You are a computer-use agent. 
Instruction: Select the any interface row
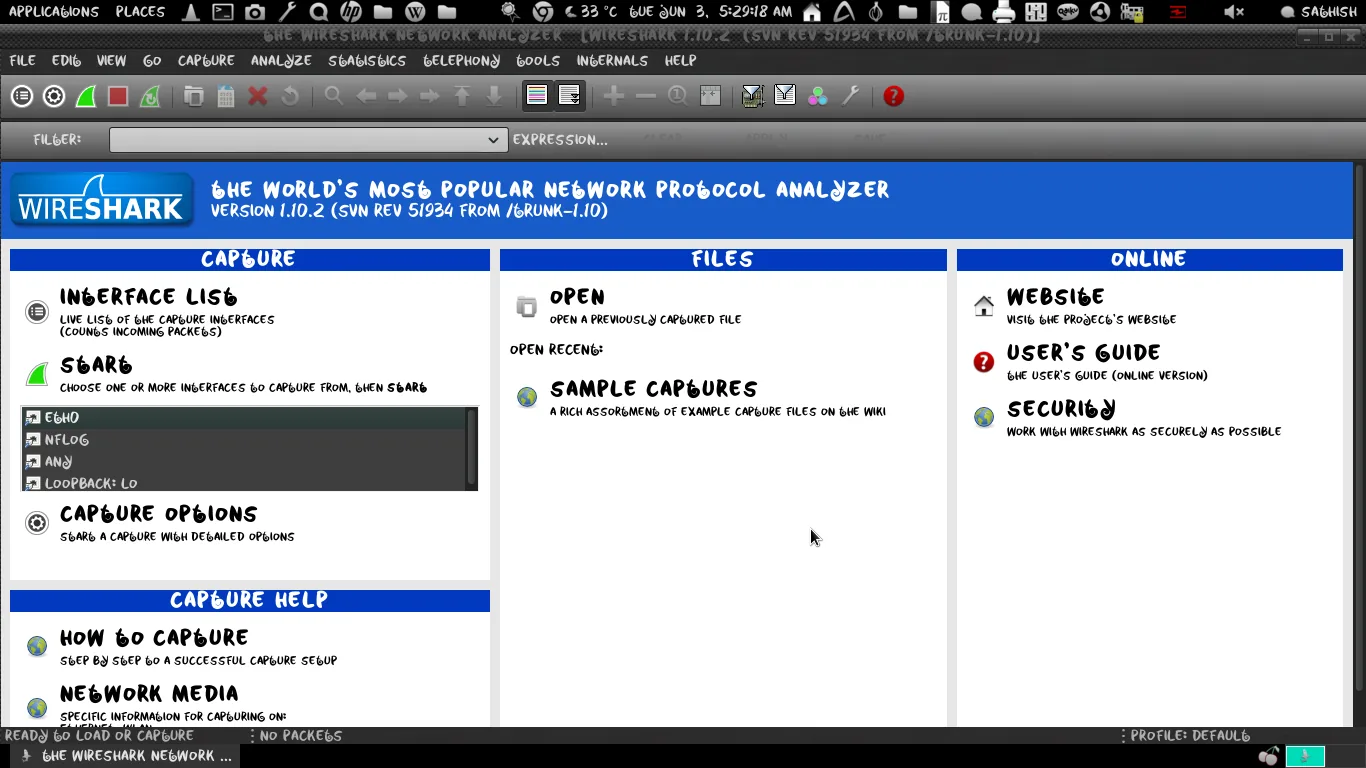(x=243, y=462)
